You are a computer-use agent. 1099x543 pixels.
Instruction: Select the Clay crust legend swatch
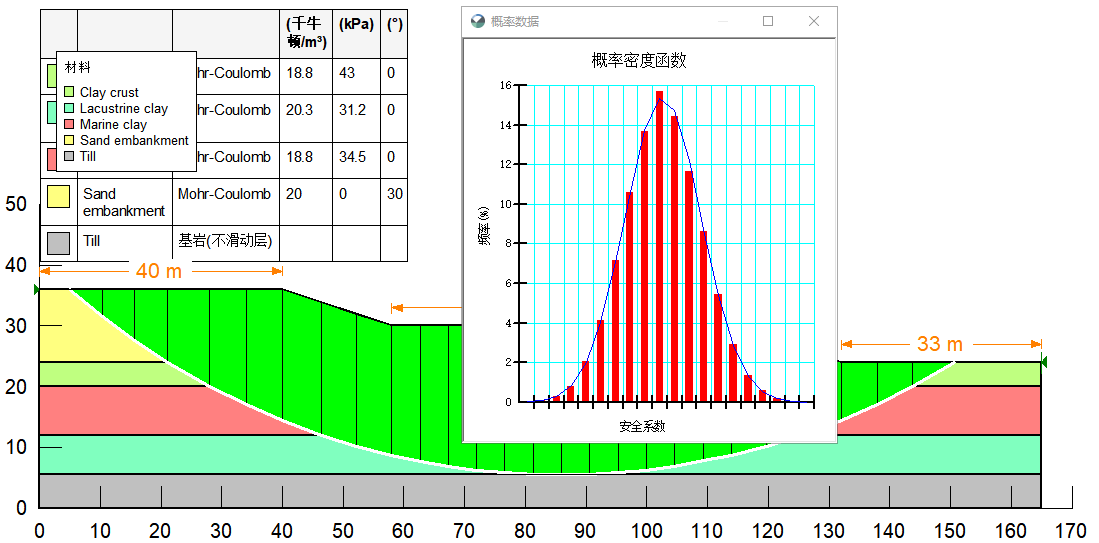[69, 93]
